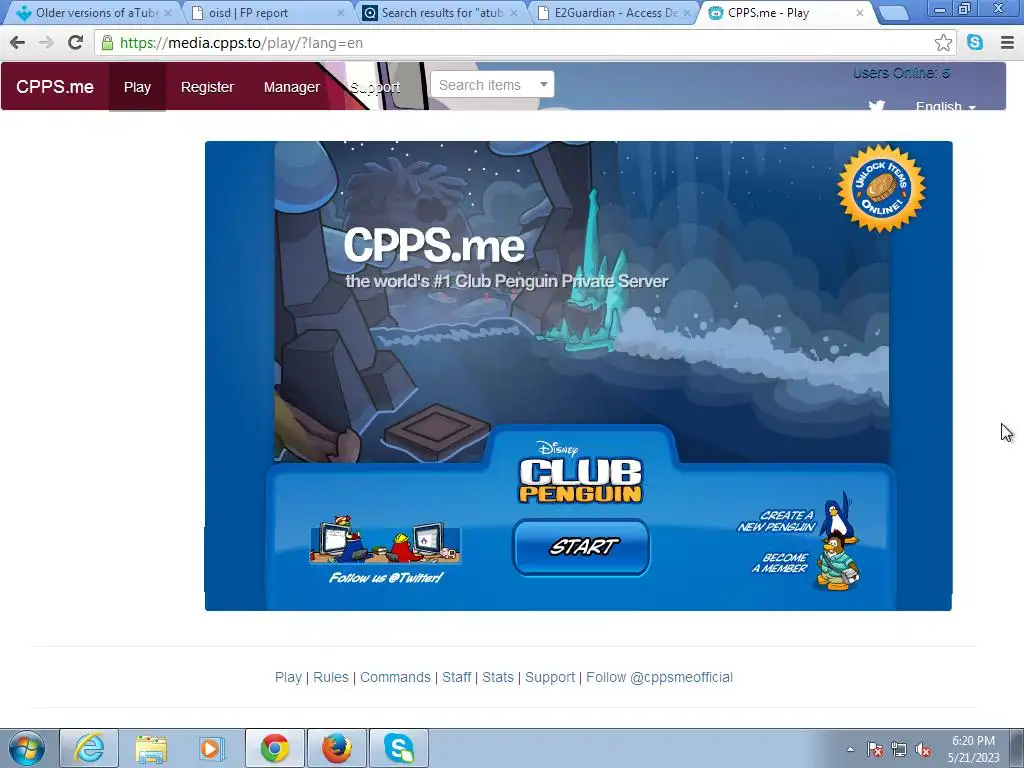This screenshot has width=1024, height=768.
Task: Open the footer Play link
Action: [288, 677]
